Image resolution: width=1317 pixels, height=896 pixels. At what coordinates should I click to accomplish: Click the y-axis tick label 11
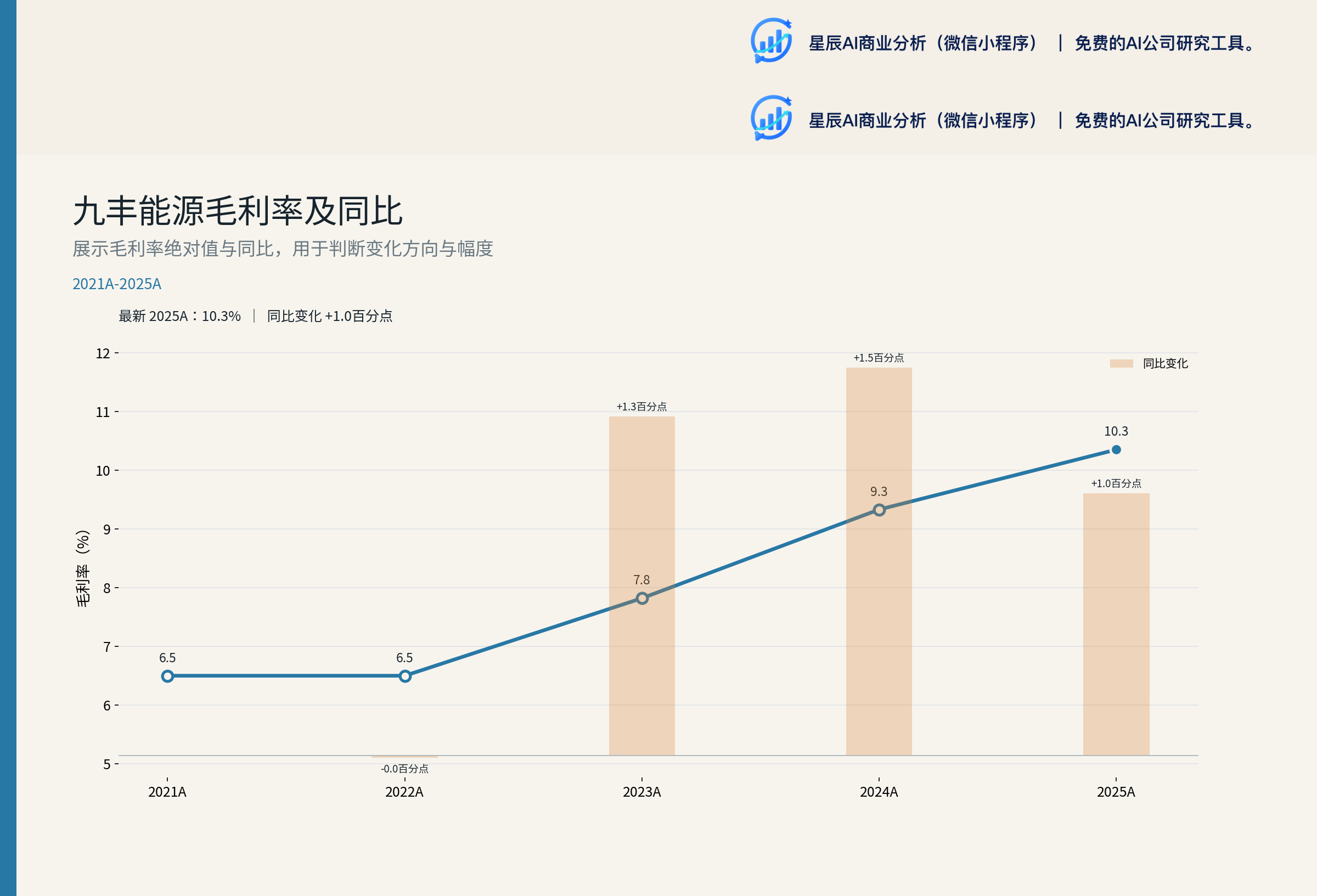(103, 412)
